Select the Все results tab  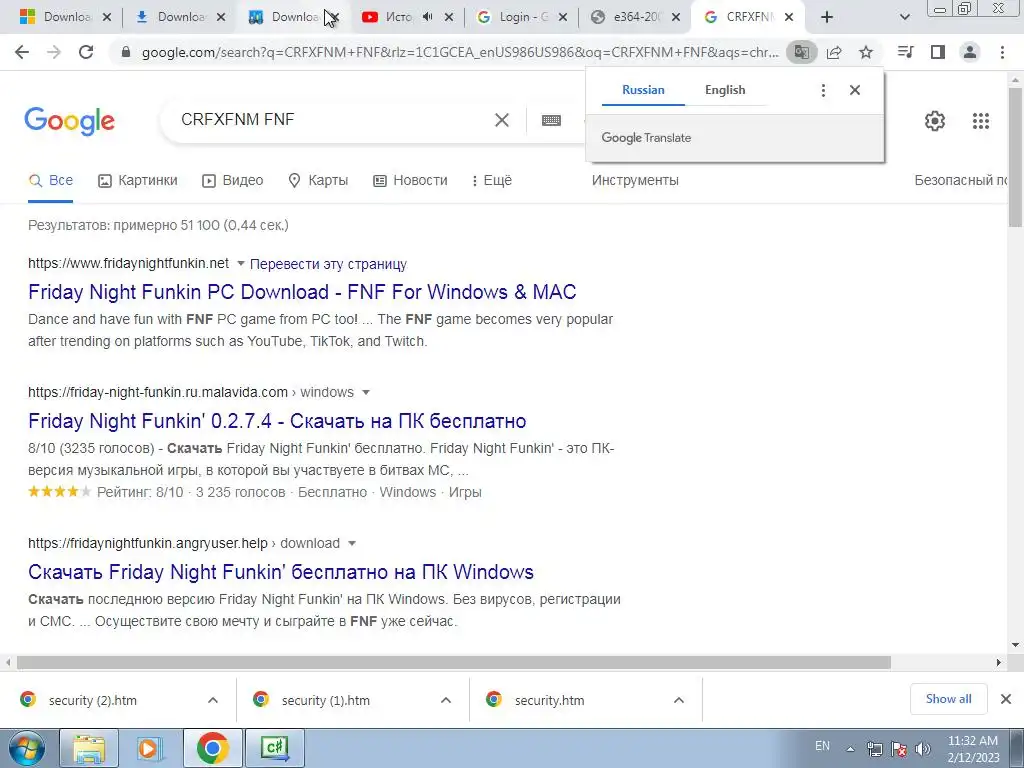tap(51, 180)
